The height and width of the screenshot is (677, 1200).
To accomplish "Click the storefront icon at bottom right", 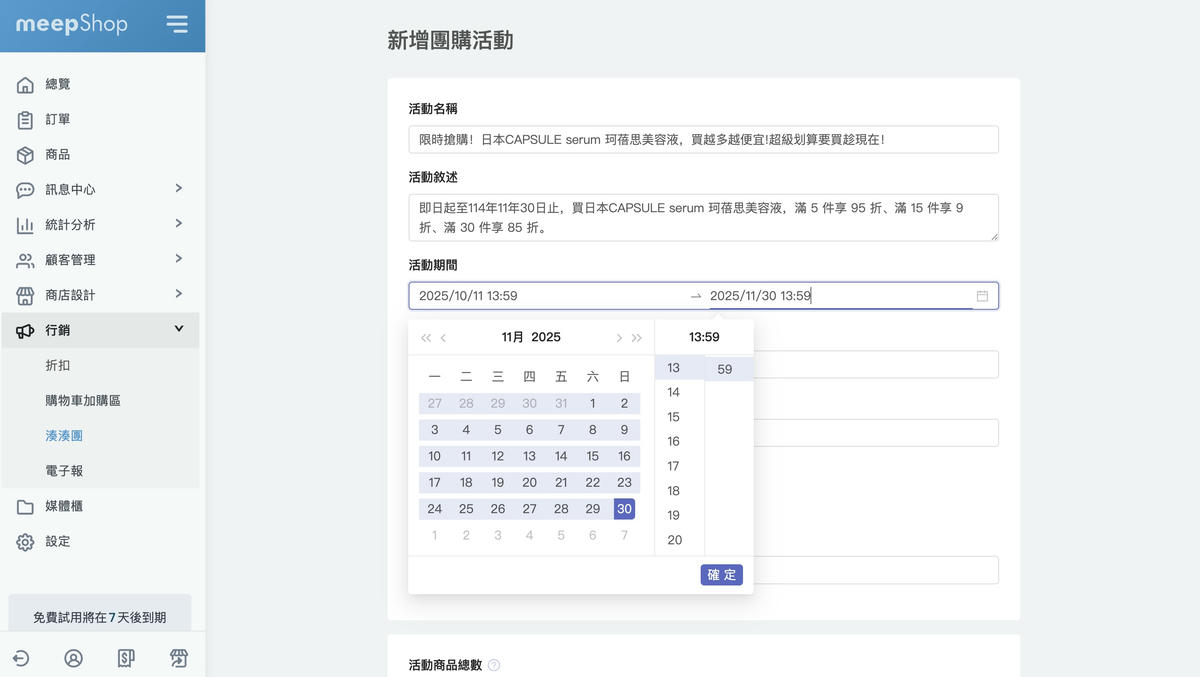I will (x=179, y=658).
